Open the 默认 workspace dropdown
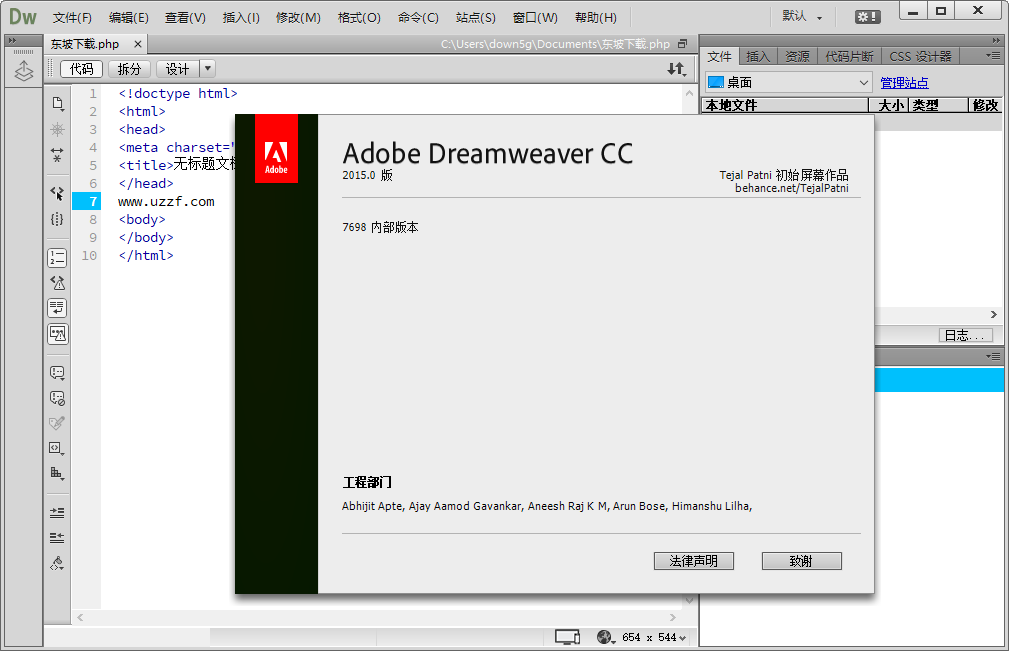 click(x=802, y=17)
